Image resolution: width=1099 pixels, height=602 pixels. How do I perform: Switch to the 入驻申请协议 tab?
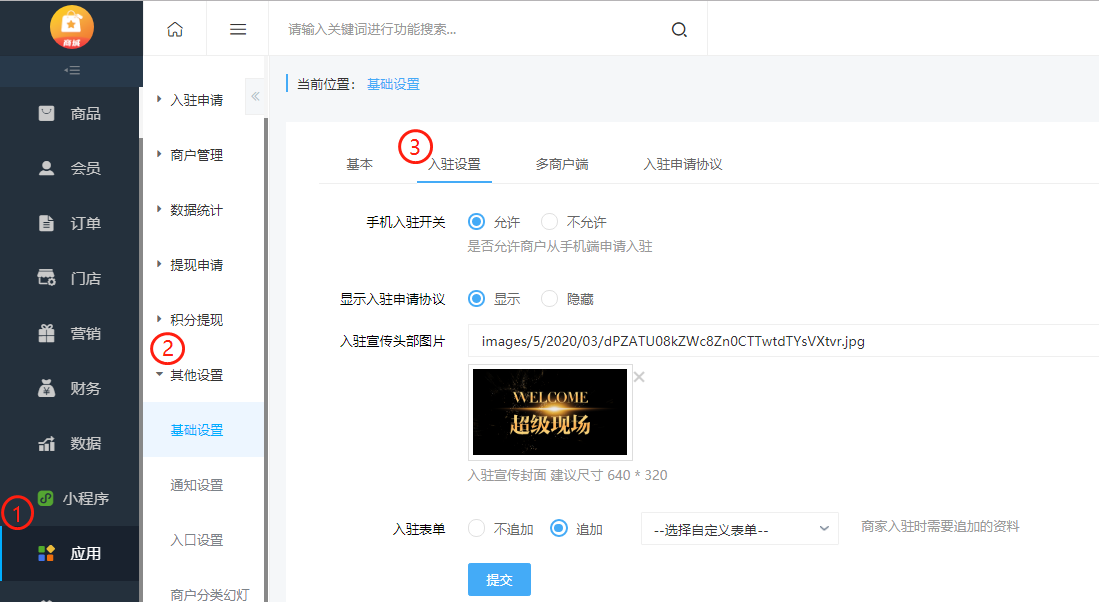tap(683, 164)
